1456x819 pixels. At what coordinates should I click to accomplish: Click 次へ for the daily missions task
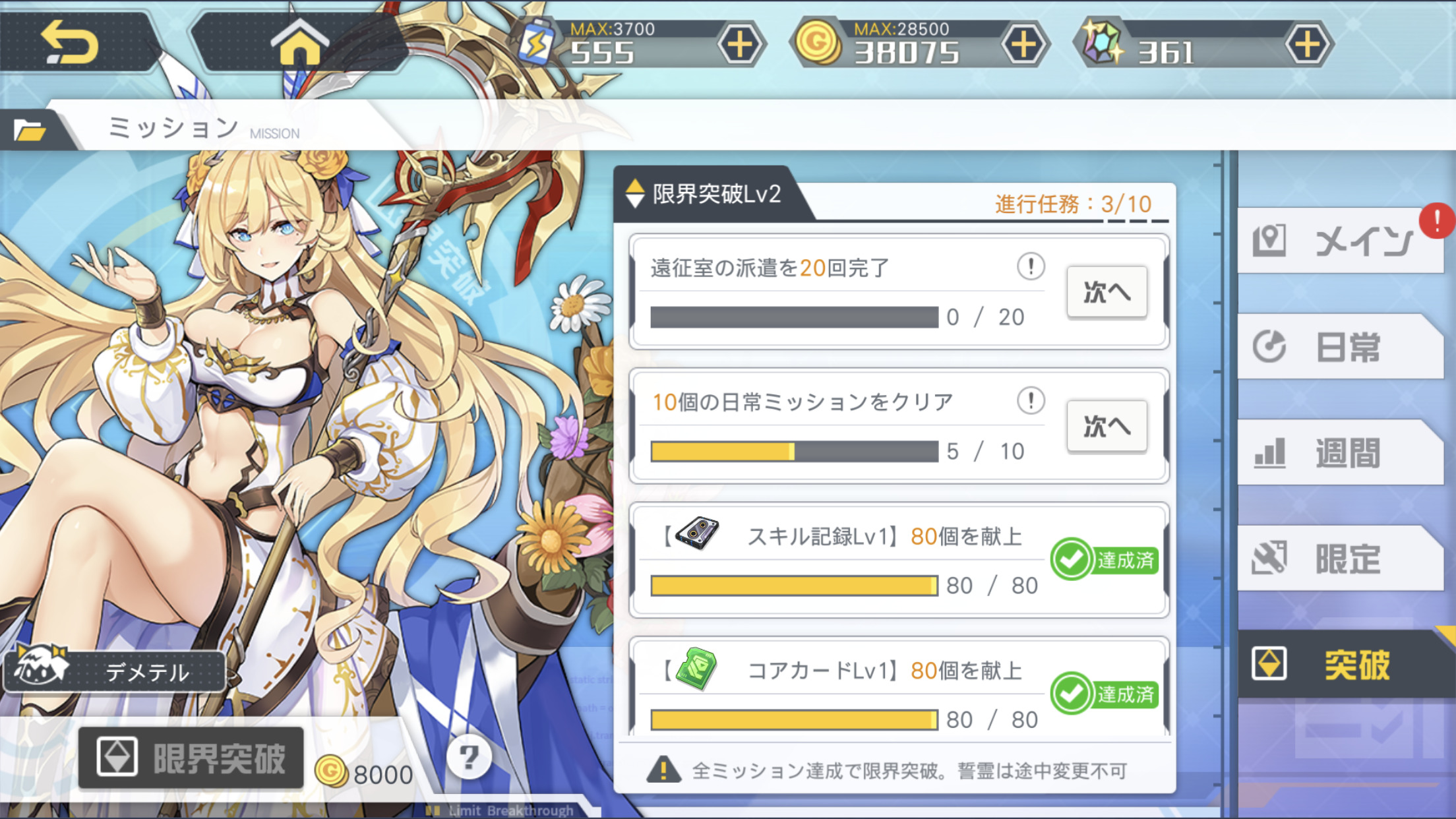click(1107, 425)
